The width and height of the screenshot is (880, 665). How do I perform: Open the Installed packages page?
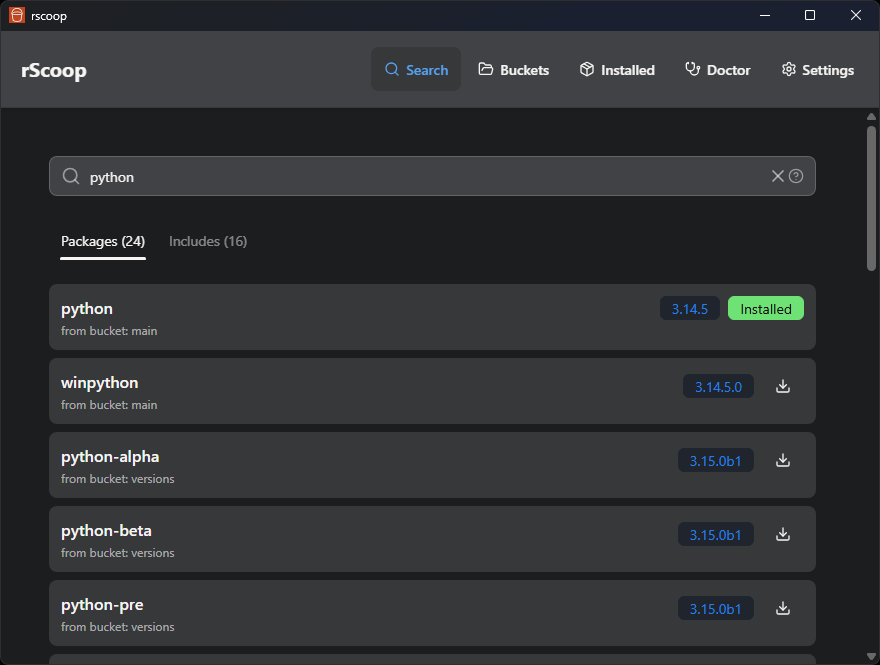pyautogui.click(x=617, y=70)
